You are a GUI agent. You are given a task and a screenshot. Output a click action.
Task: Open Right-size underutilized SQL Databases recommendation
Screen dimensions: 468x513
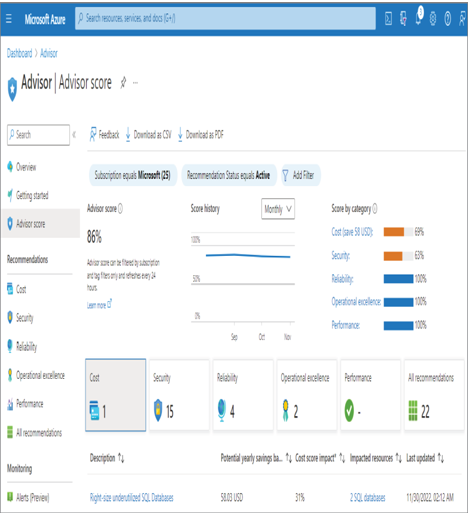pyautogui.click(x=132, y=497)
